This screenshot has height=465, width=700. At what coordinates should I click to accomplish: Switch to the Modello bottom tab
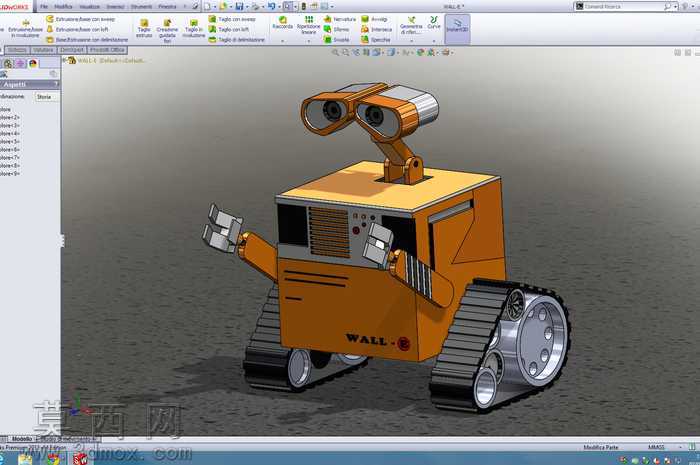point(22,439)
